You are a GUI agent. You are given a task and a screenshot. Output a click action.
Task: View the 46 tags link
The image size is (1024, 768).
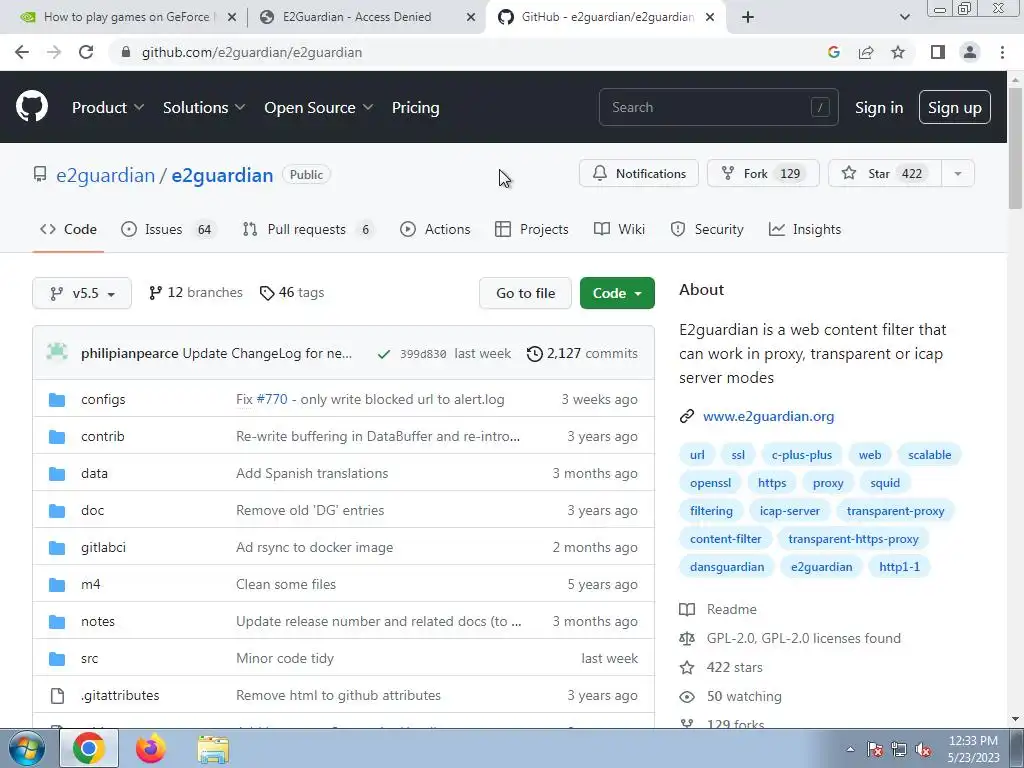292,293
